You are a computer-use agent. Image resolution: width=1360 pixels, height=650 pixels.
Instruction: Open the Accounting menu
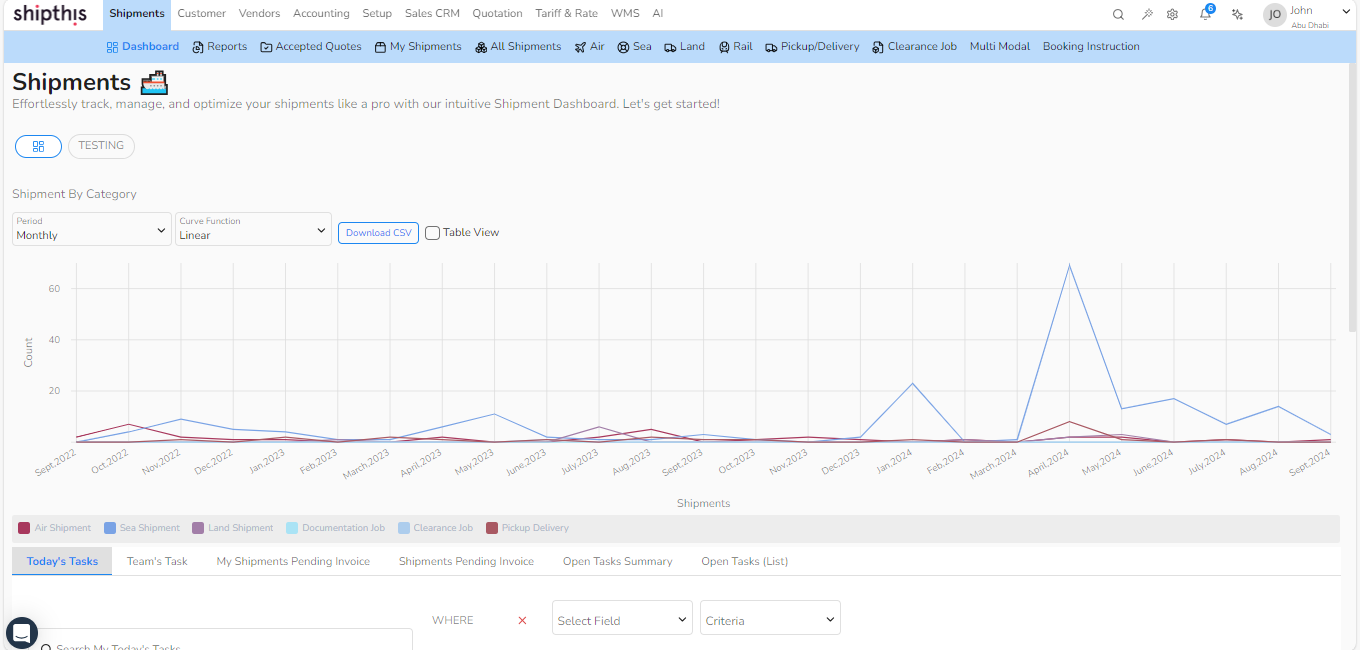(x=321, y=13)
